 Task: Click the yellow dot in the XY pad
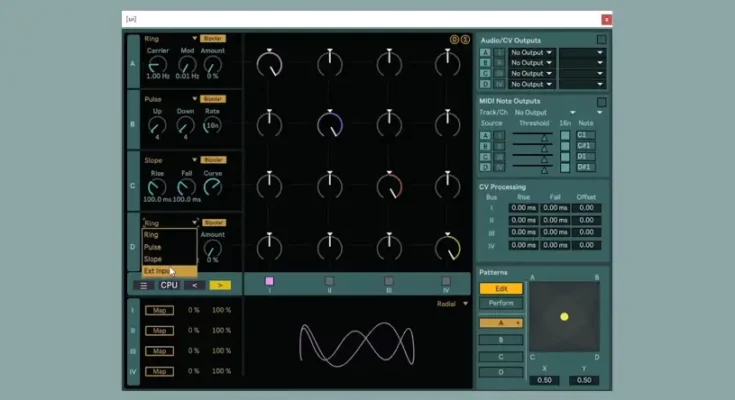click(x=564, y=316)
